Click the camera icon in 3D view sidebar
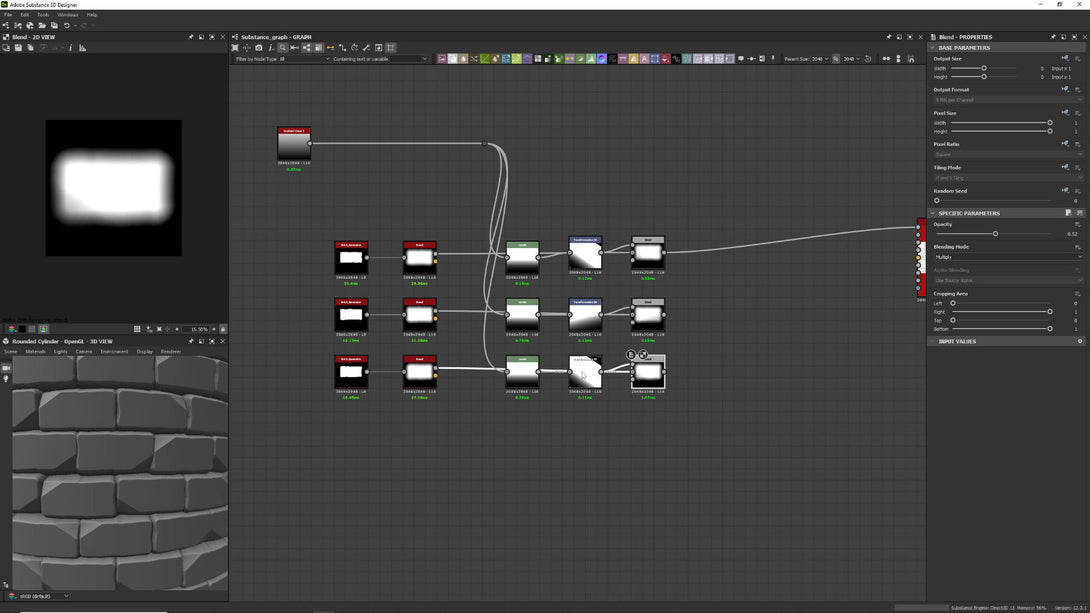The width and height of the screenshot is (1090, 613). coord(6,368)
